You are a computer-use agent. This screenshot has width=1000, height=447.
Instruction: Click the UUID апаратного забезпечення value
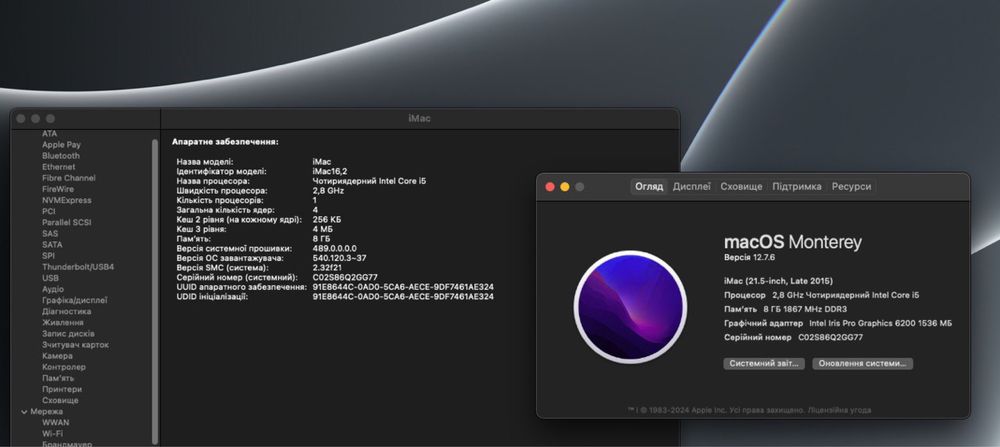pos(403,287)
